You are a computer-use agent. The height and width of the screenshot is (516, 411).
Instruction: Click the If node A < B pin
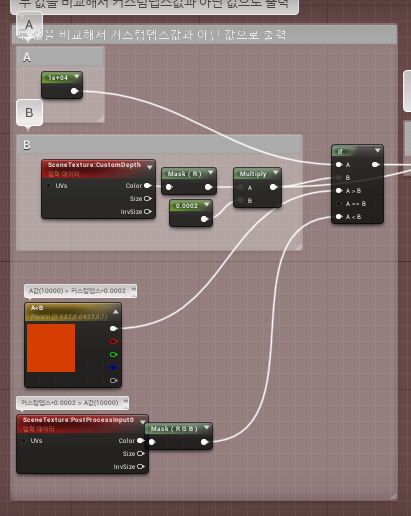point(339,217)
